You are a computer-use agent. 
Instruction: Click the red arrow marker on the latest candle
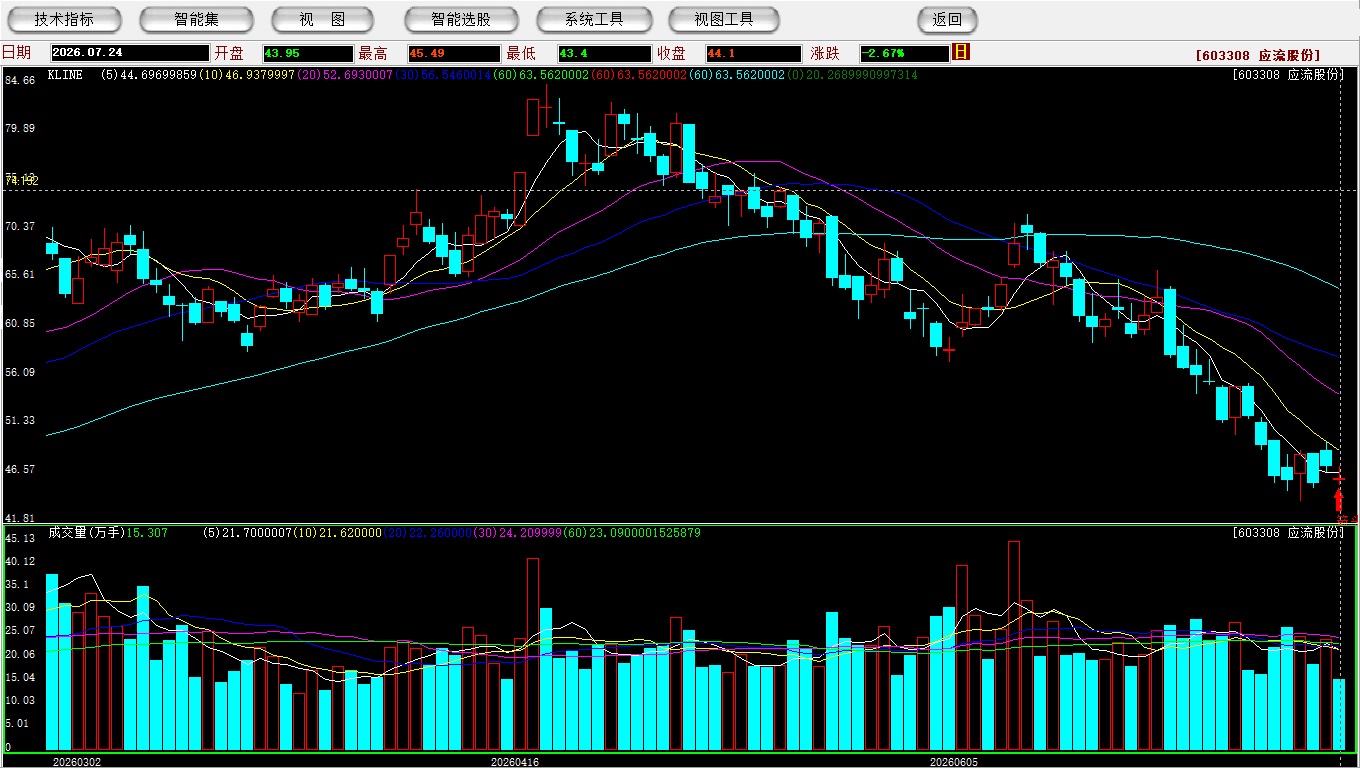pos(1339,498)
